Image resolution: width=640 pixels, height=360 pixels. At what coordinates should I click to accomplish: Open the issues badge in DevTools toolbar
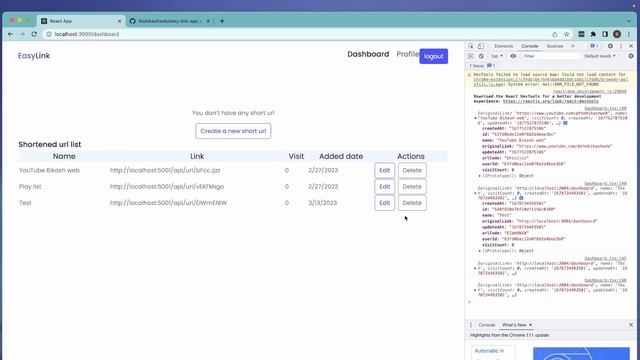click(x=594, y=46)
